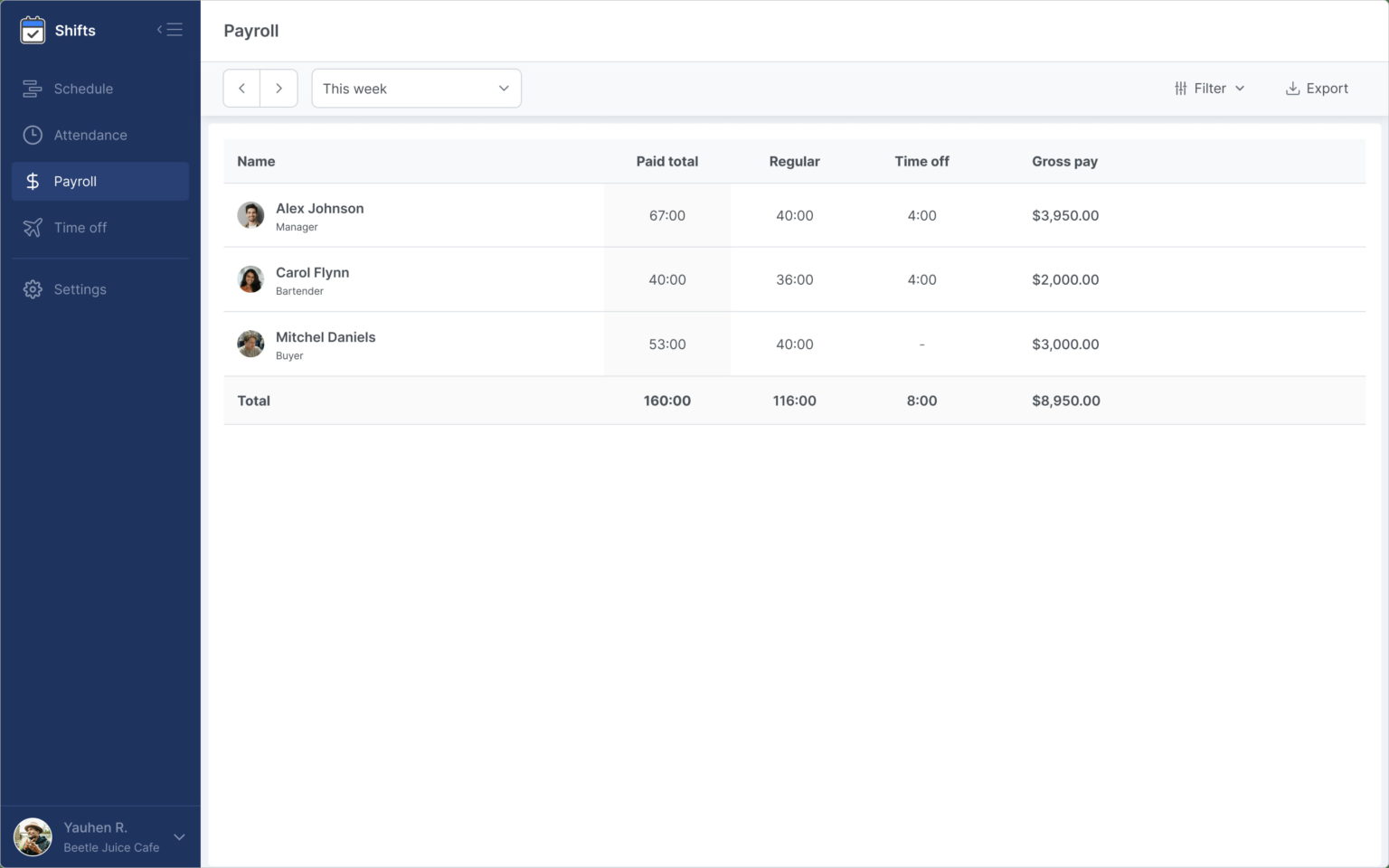Select the Schedule icon in the sidebar
The width and height of the screenshot is (1389, 868).
[33, 89]
